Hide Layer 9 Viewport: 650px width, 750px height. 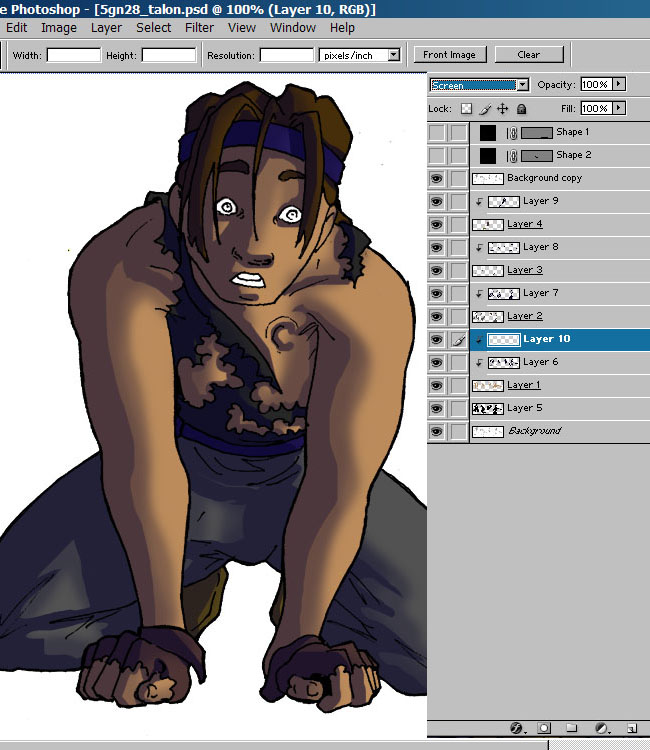(436, 201)
